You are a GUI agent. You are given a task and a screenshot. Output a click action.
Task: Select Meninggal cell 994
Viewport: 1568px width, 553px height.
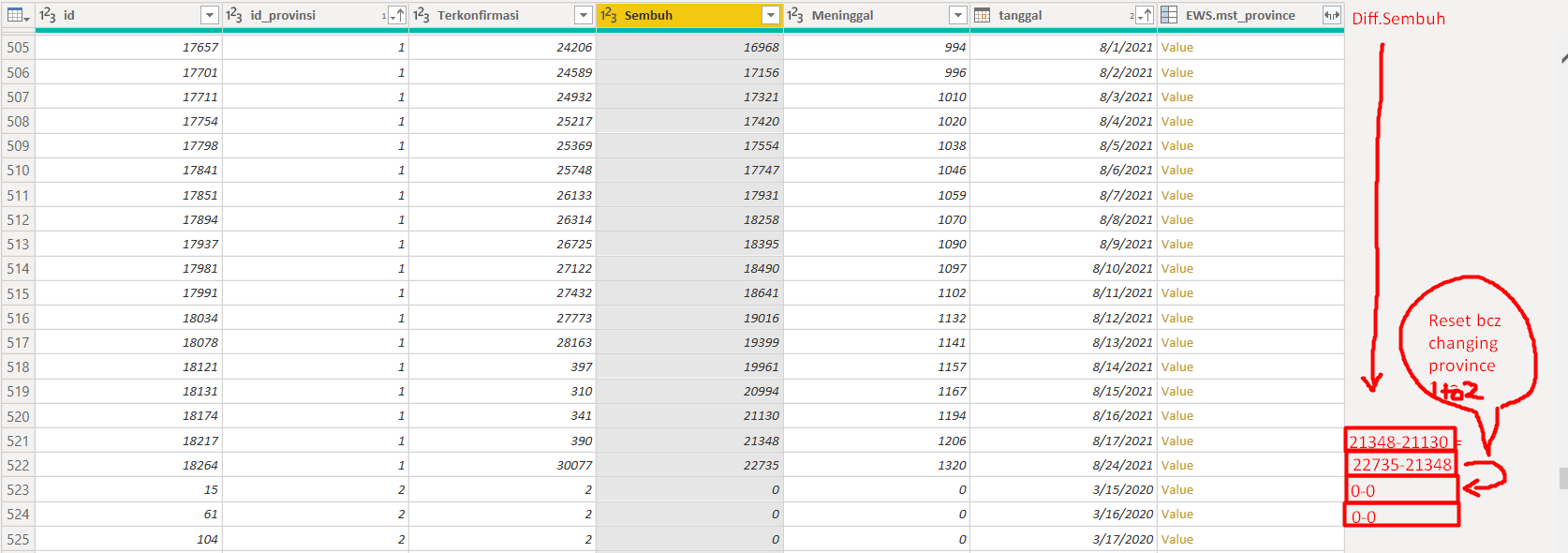876,48
